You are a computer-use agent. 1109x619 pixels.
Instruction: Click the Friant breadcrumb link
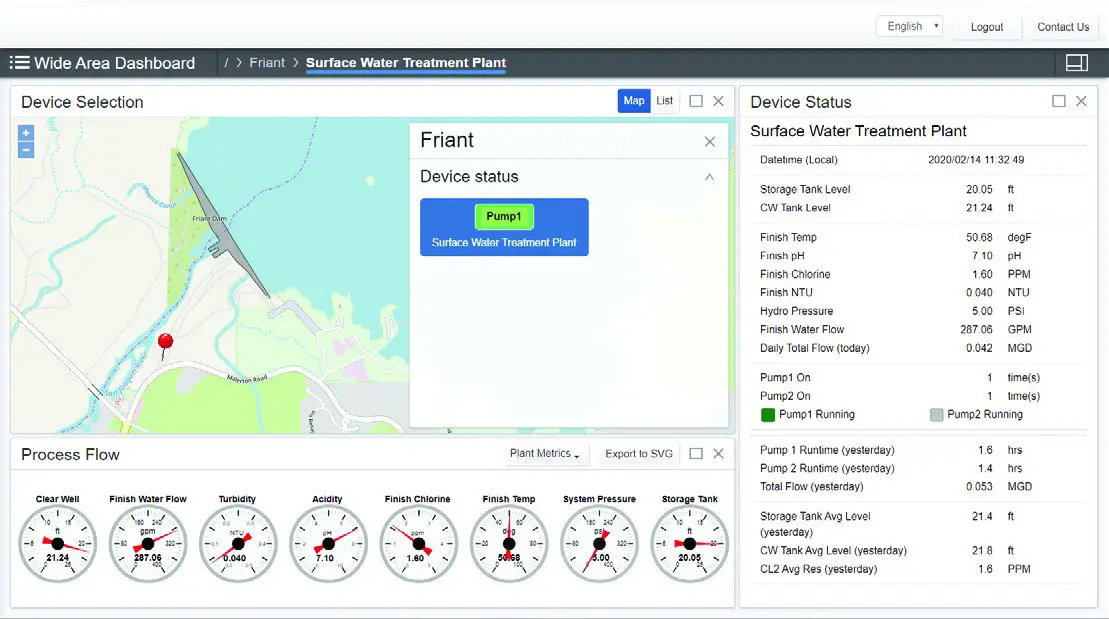pyautogui.click(x=267, y=62)
